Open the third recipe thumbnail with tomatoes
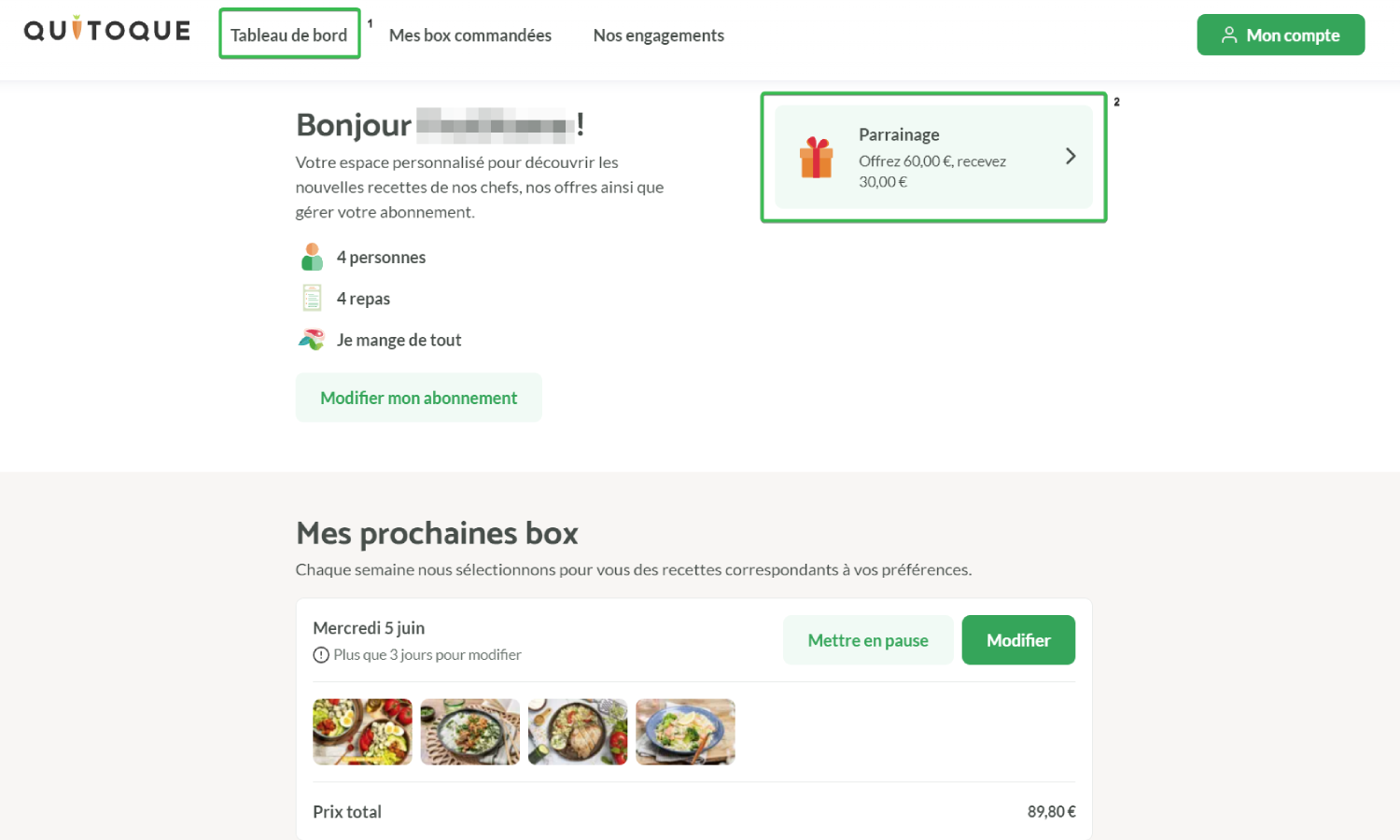The image size is (1400, 840). (578, 732)
